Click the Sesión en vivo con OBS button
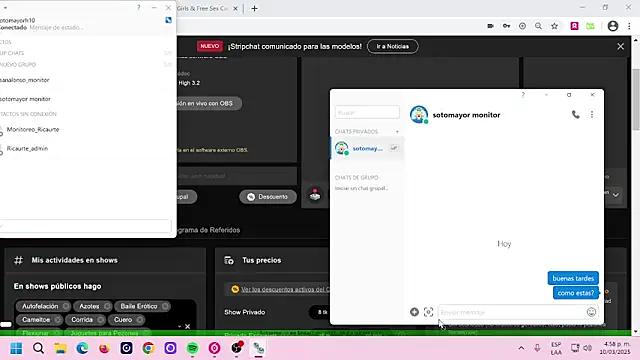This screenshot has height=360, width=640. [x=209, y=103]
